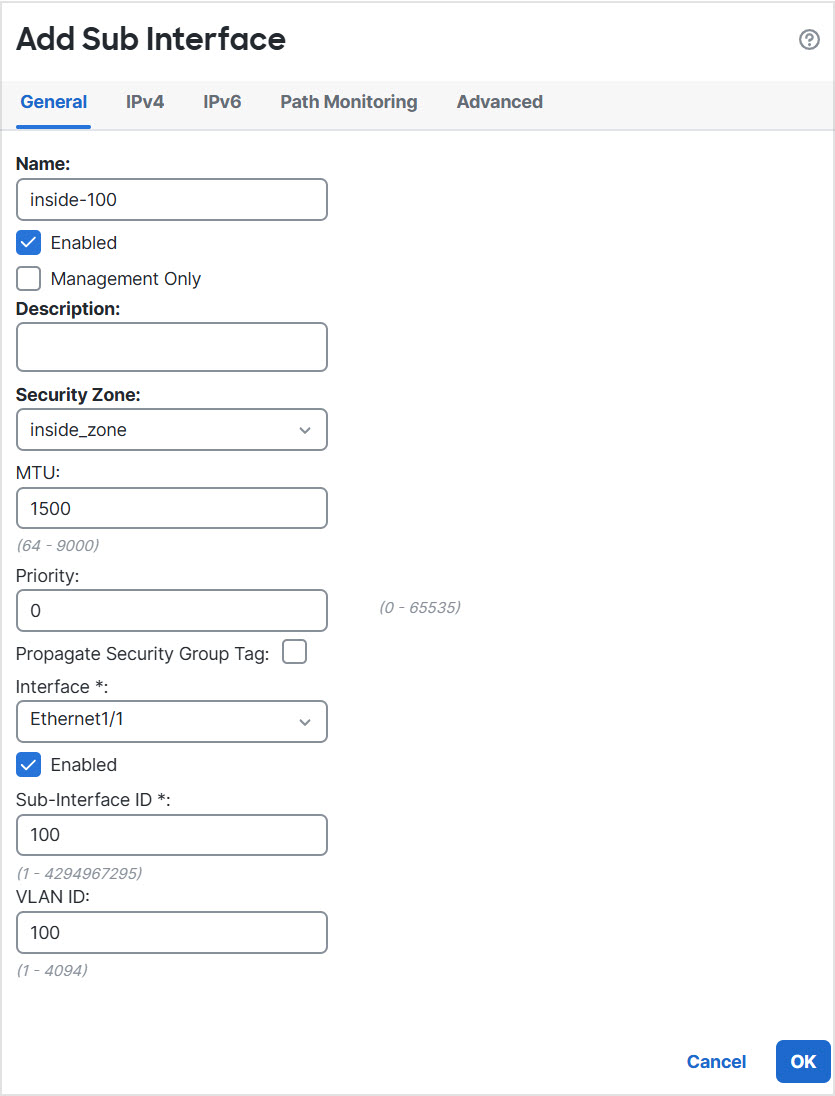Check the Propagate Security Group Tag box

[294, 651]
